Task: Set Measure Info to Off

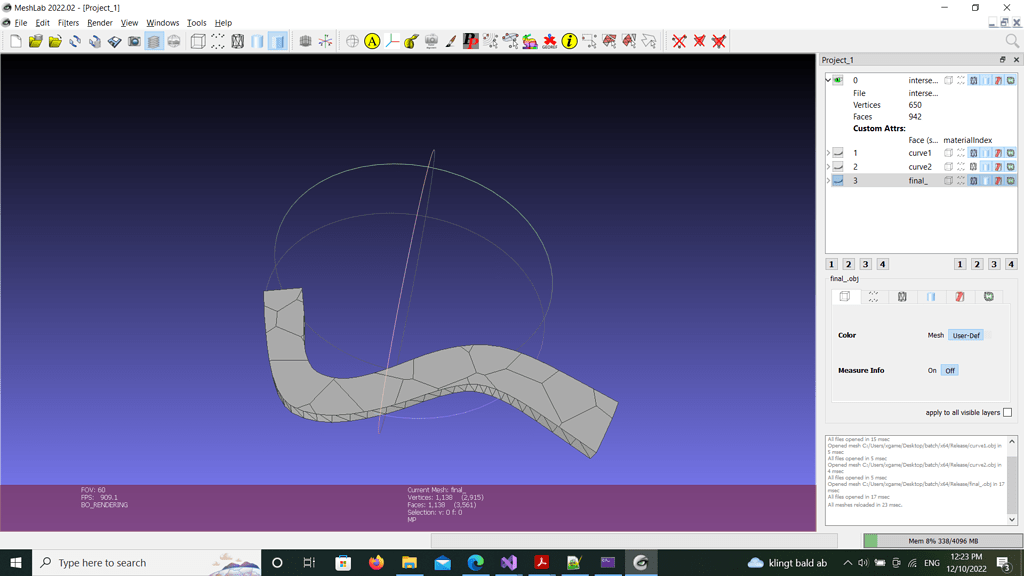Action: (x=950, y=370)
